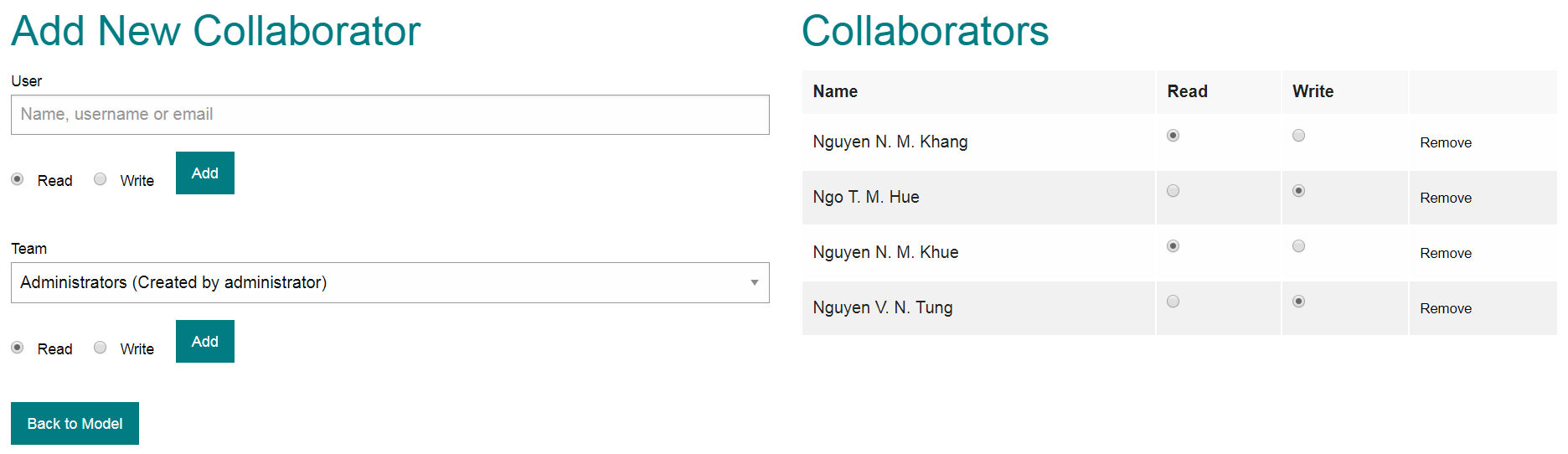The width and height of the screenshot is (1568, 454).
Task: Click Add button under Team dropdown
Action: [x=204, y=342]
